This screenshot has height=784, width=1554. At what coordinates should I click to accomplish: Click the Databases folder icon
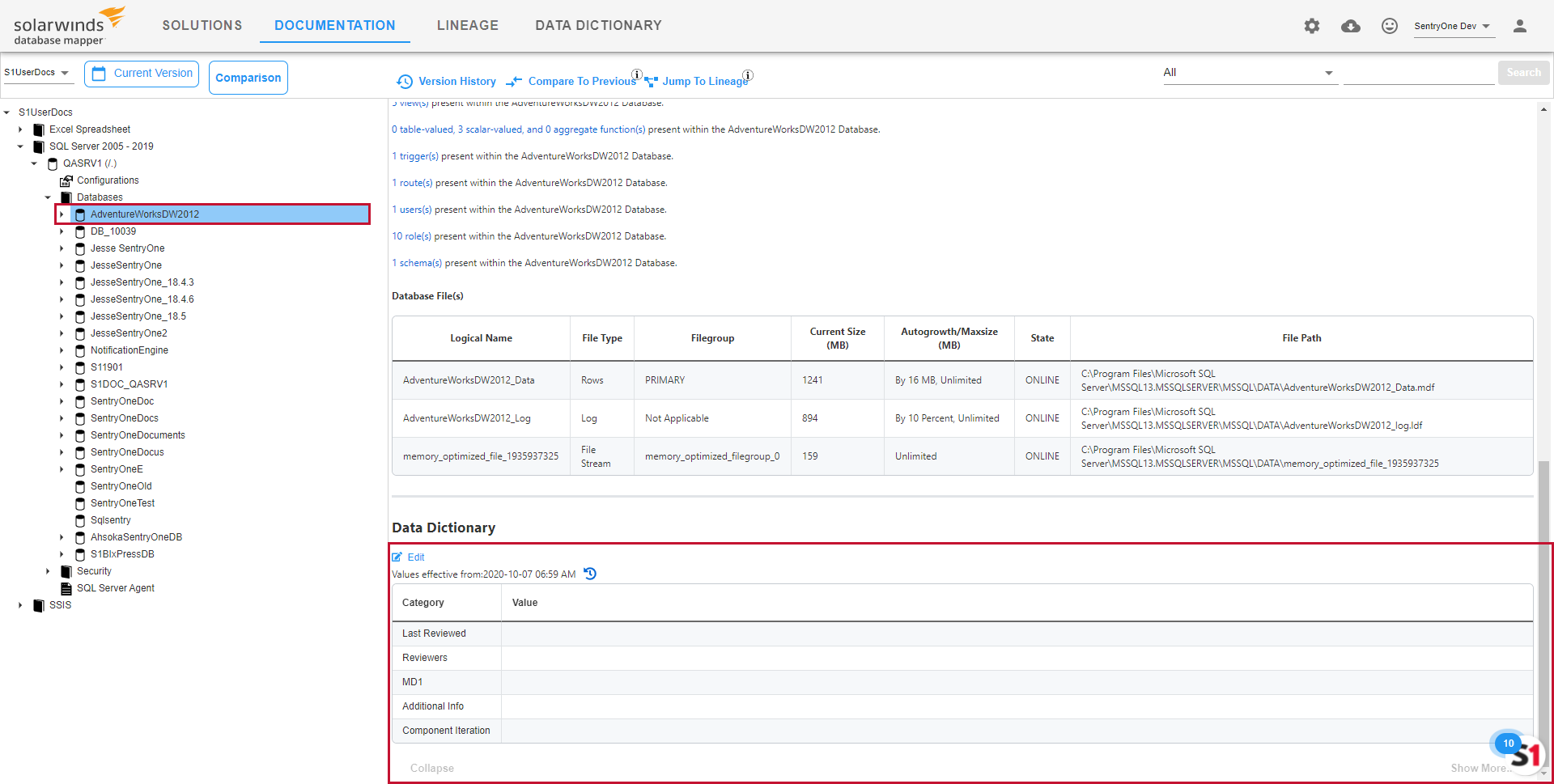click(66, 197)
